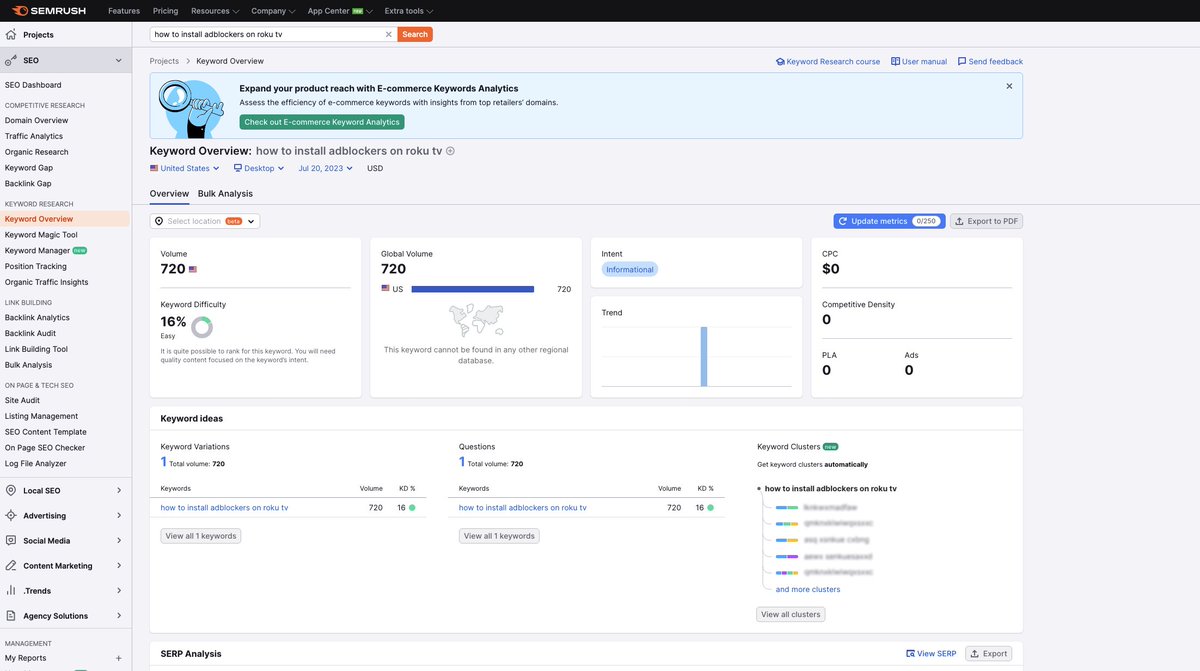This screenshot has width=1200, height=671.
Task: Click Check out E-commerce Keyword Analytics
Action: (x=322, y=122)
